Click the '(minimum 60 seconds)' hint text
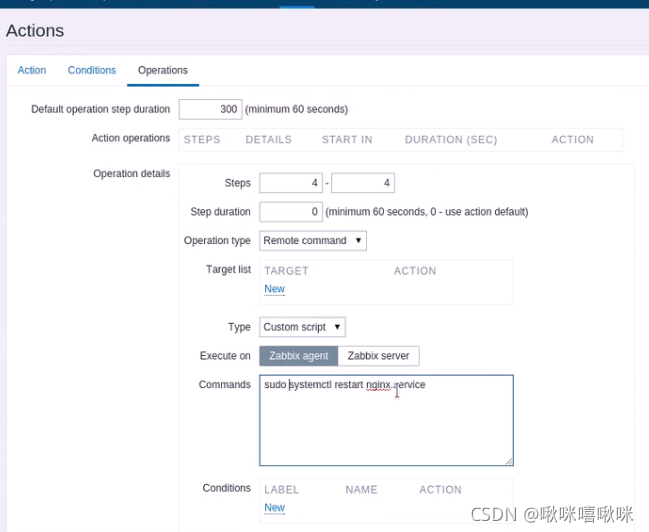This screenshot has height=532, width=649. (x=296, y=109)
